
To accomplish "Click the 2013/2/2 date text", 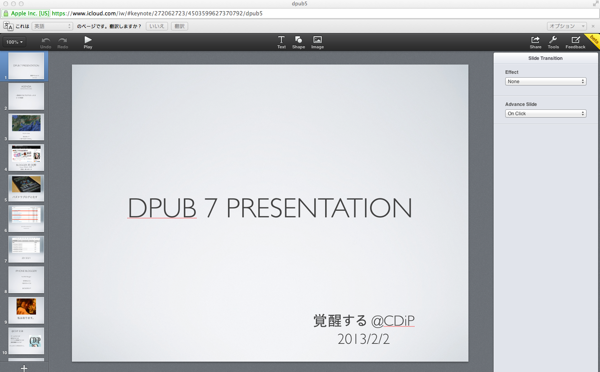I will [x=364, y=339].
